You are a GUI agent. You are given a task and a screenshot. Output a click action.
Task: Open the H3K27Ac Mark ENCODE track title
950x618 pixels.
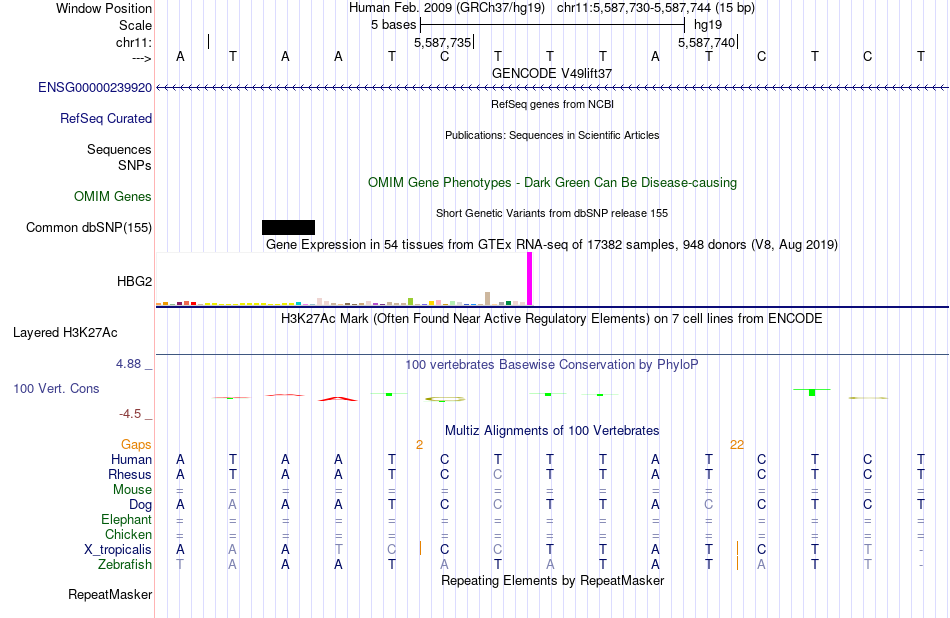click(x=552, y=319)
